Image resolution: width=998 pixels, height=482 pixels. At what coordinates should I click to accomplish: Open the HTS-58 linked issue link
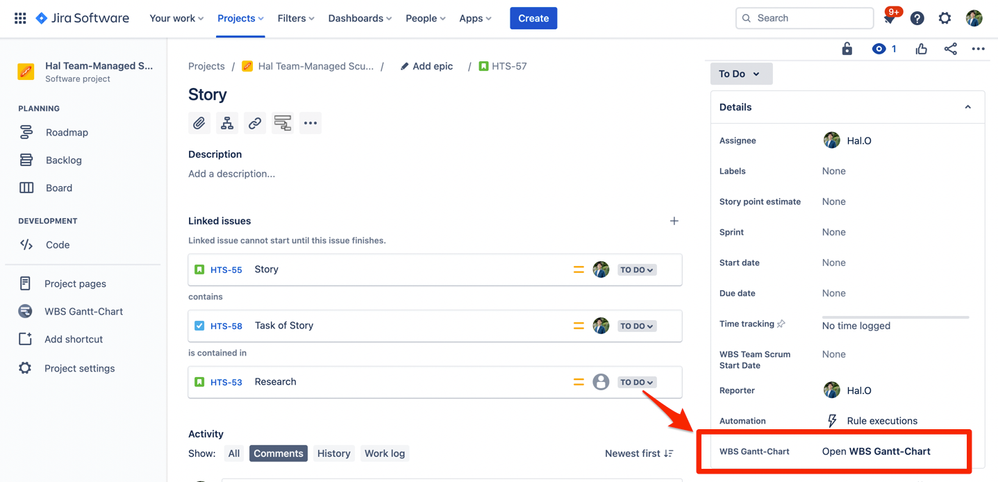click(x=226, y=326)
